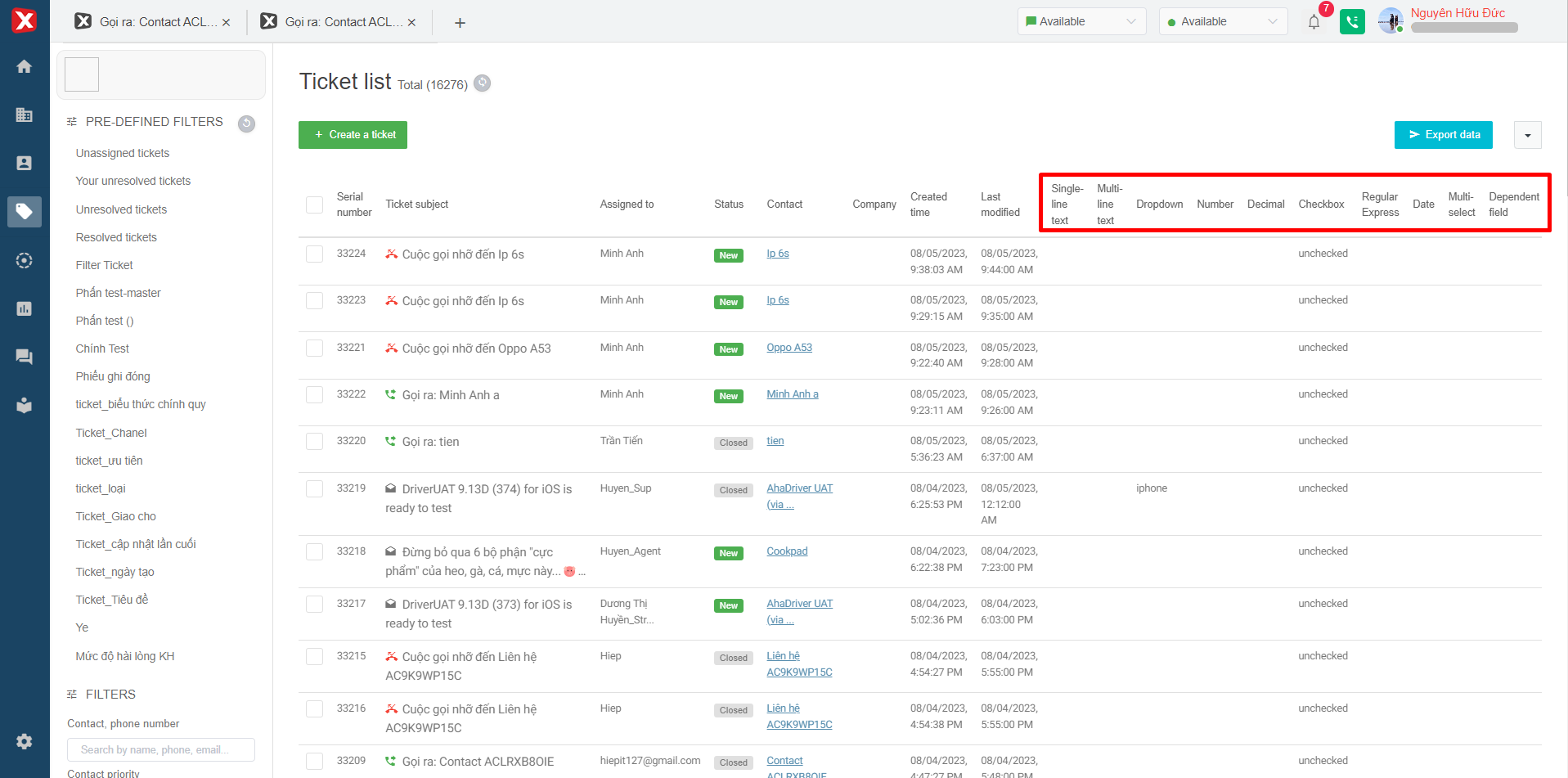
Task: Open a new tab with plus button
Action: point(460,23)
